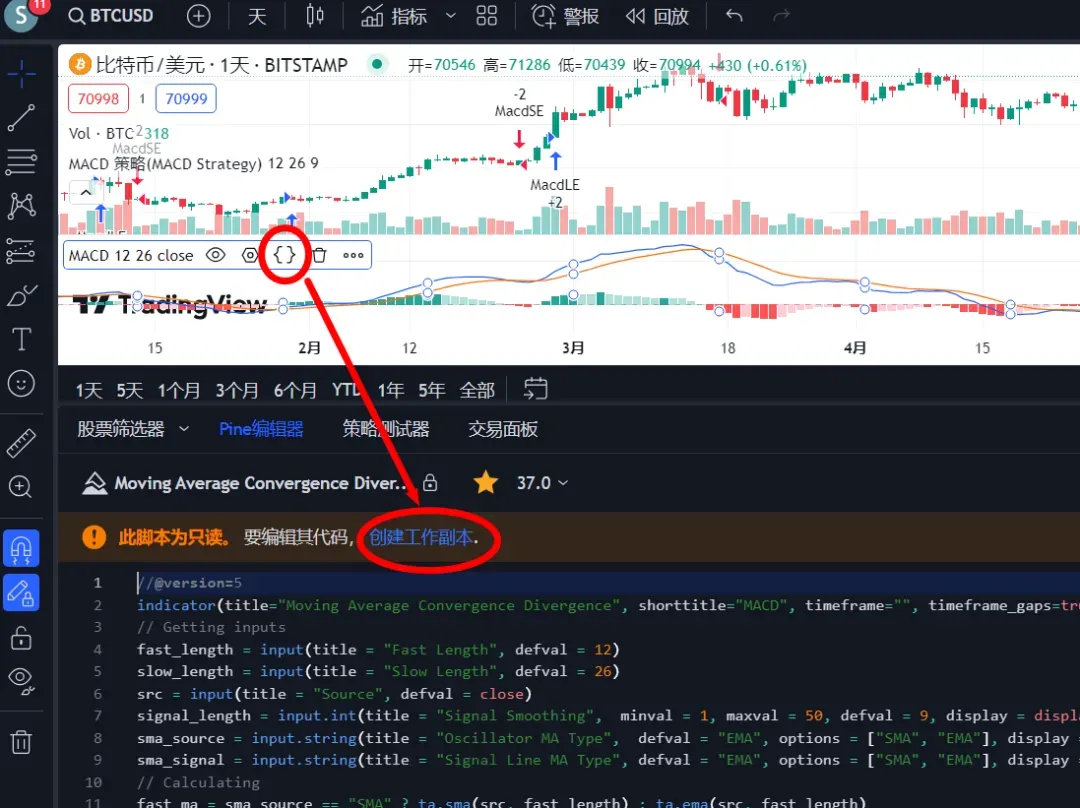Click the 70999 buy price button

(x=186, y=99)
